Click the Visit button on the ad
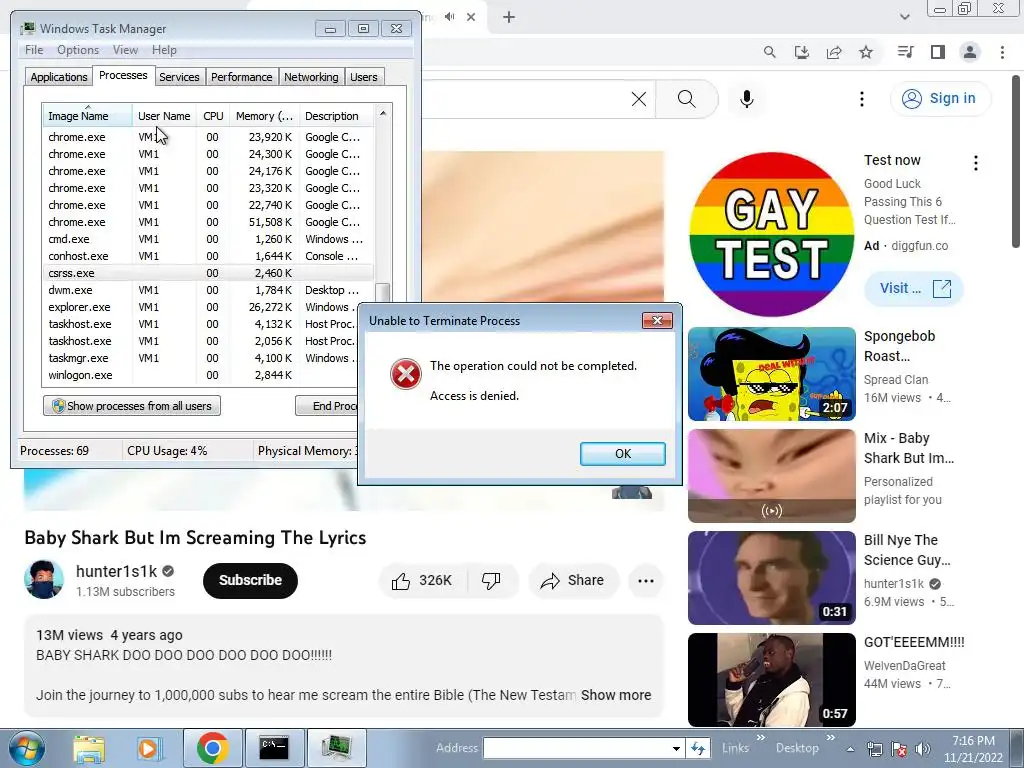Screen dimensions: 1024x768 914,288
